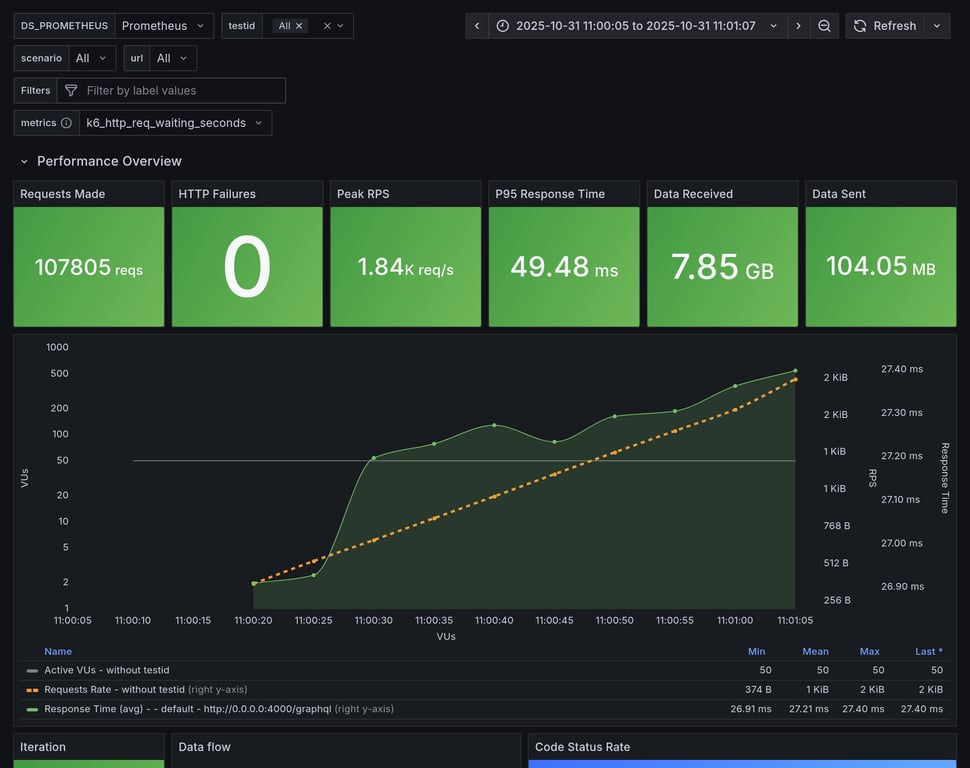The height and width of the screenshot is (768, 970).
Task: Open the k6_http_req_waiting_seconds metrics dropdown
Action: pos(175,123)
